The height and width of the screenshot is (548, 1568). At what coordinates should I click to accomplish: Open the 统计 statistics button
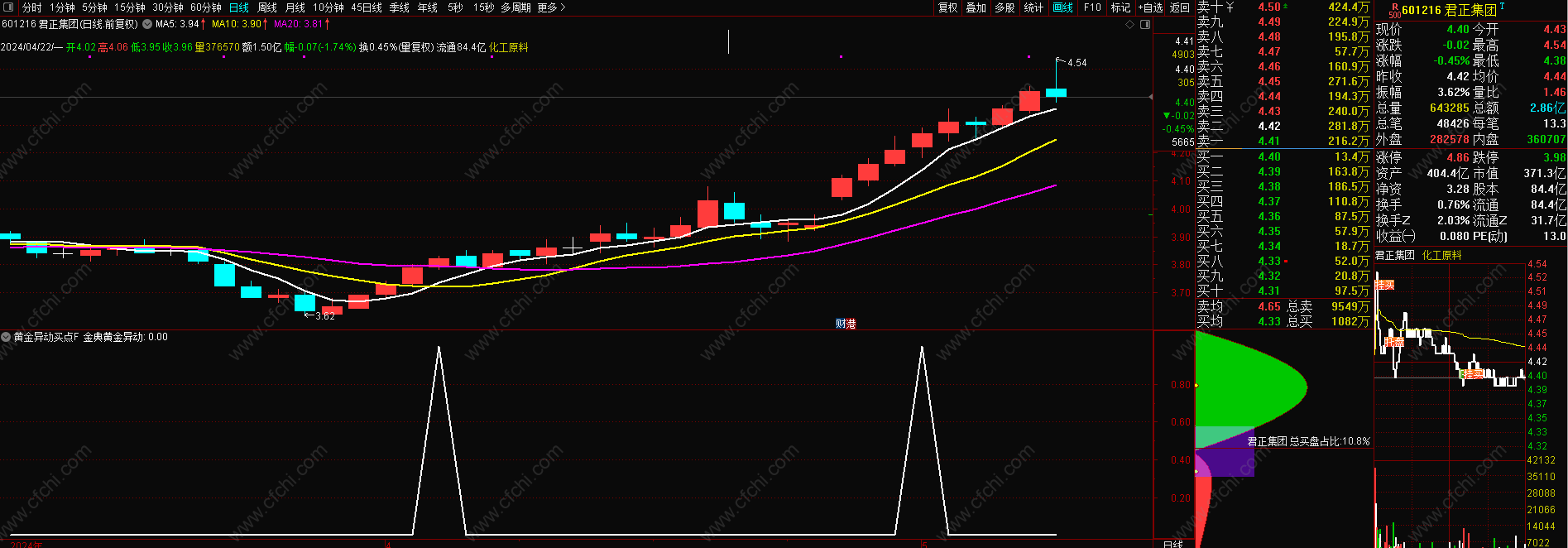[x=1033, y=7]
